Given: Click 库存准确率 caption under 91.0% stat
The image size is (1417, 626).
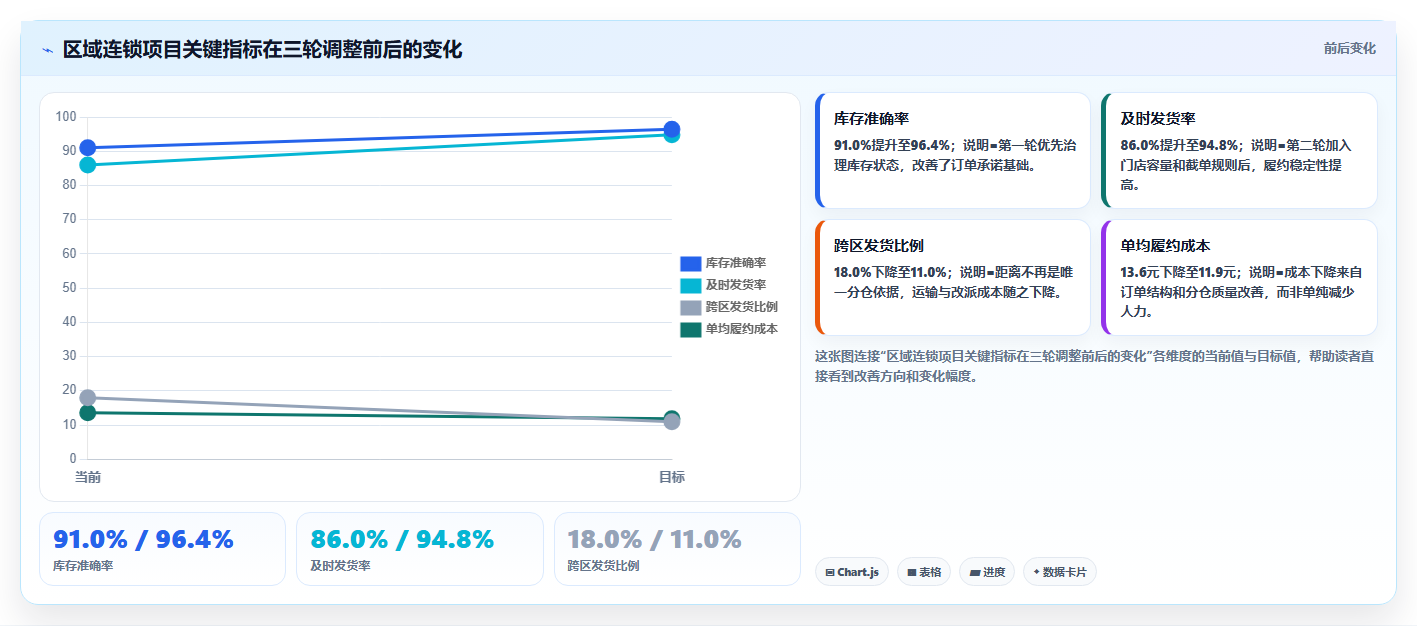Looking at the screenshot, I should pos(83,566).
